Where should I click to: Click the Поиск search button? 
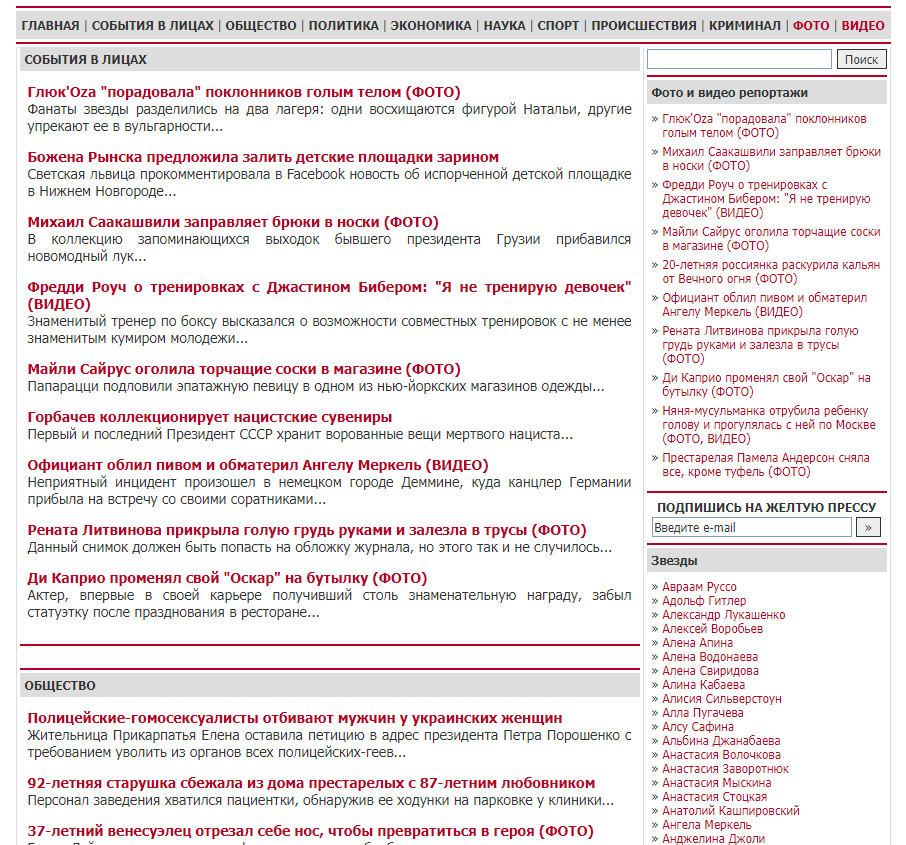pyautogui.click(x=861, y=60)
